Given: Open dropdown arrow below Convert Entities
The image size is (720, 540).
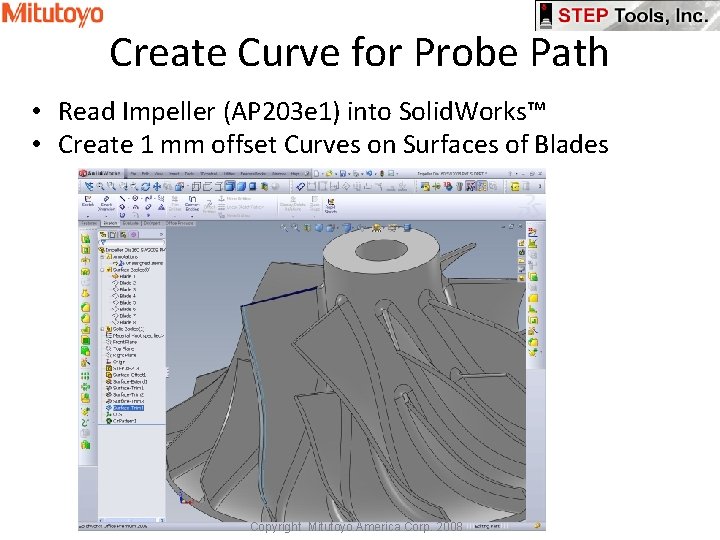Looking at the screenshot, I should tap(192, 217).
